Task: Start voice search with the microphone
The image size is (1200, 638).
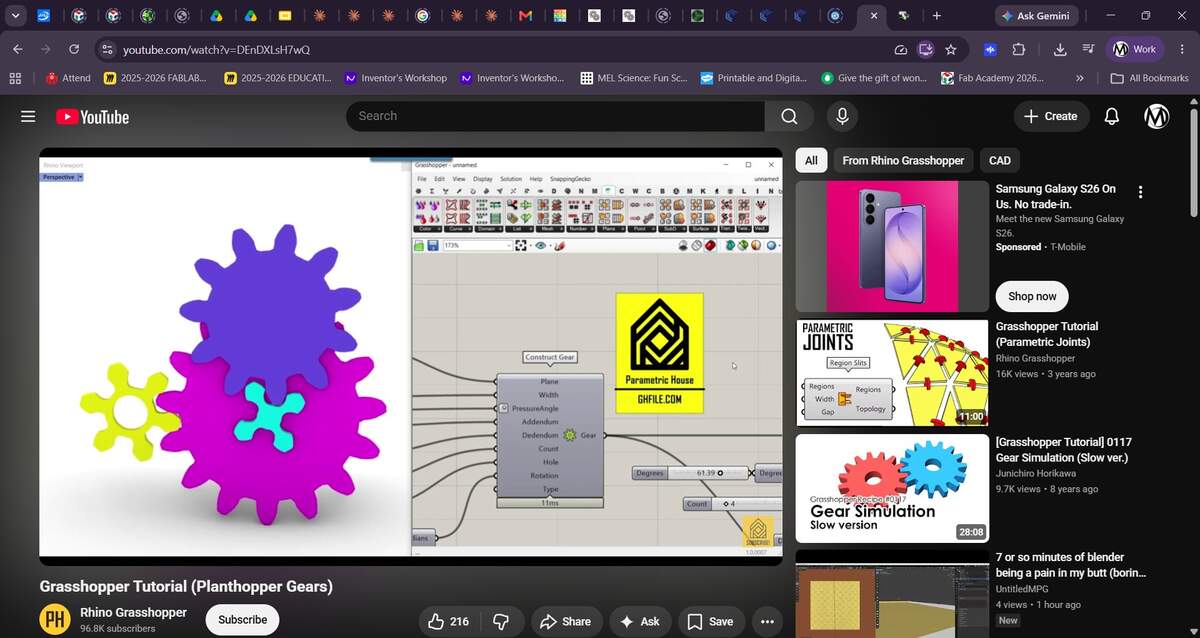Action: pyautogui.click(x=842, y=116)
